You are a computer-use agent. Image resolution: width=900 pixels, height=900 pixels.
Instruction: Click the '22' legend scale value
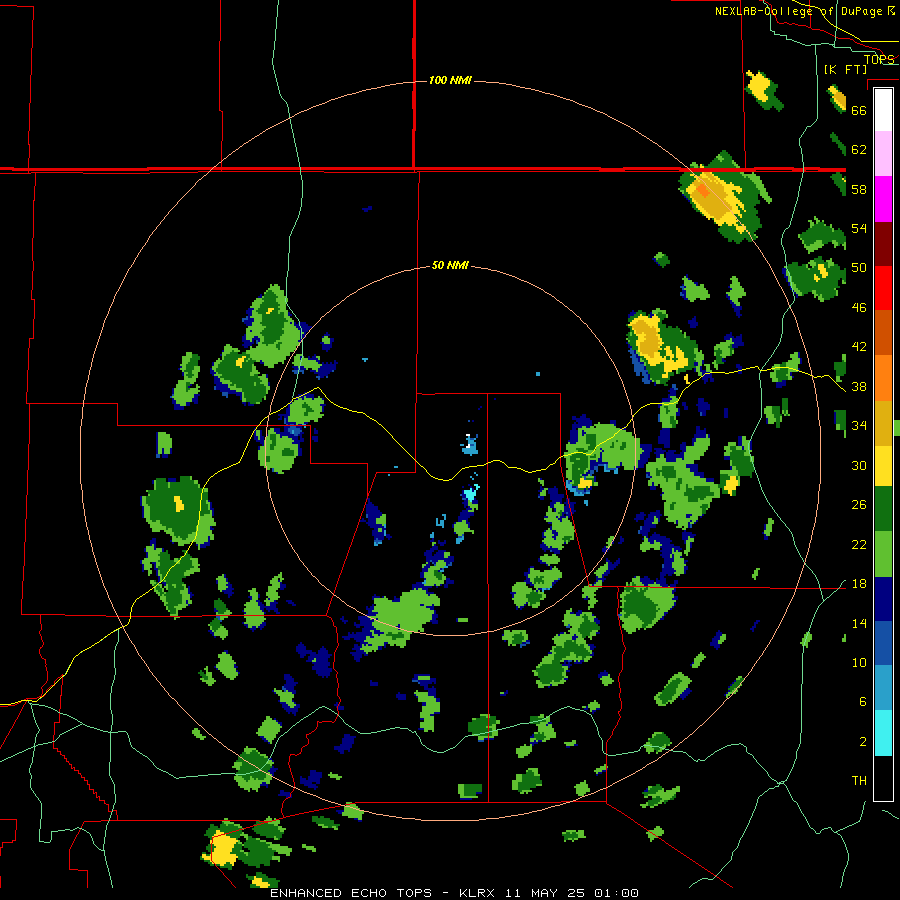[x=859, y=545]
